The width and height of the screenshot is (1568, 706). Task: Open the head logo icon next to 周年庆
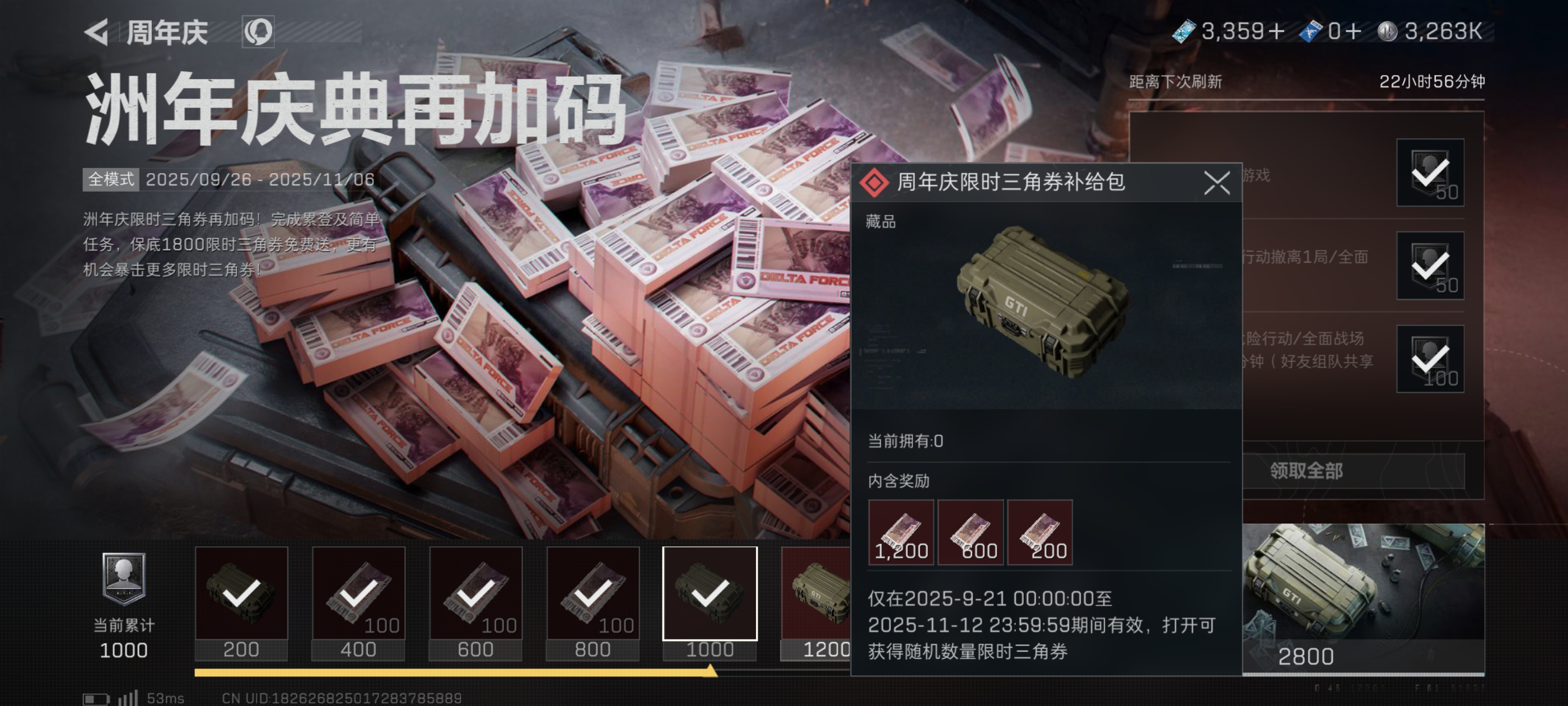coord(258,32)
